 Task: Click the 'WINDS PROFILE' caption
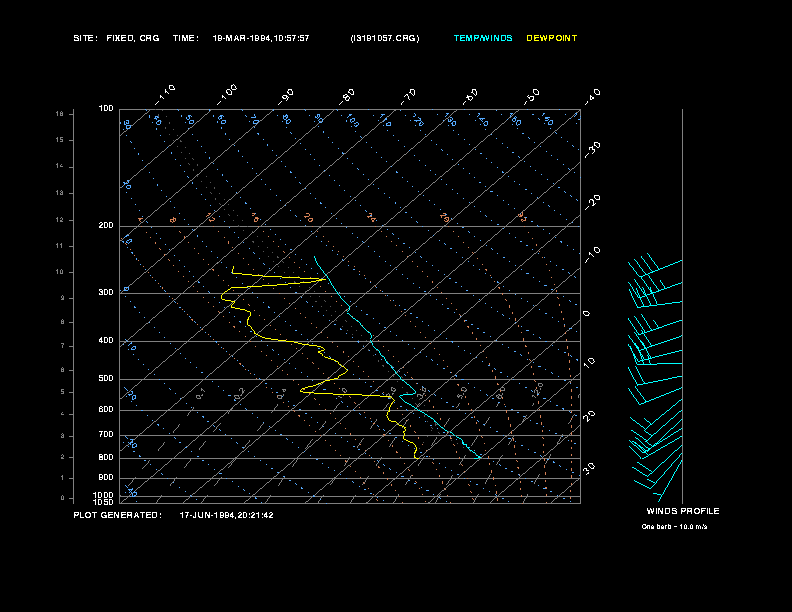(683, 511)
